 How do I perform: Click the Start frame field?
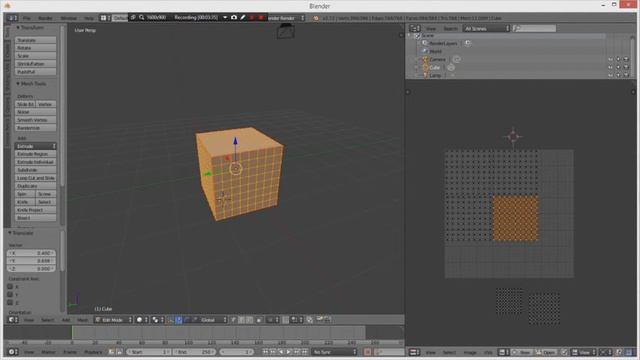[x=149, y=352]
